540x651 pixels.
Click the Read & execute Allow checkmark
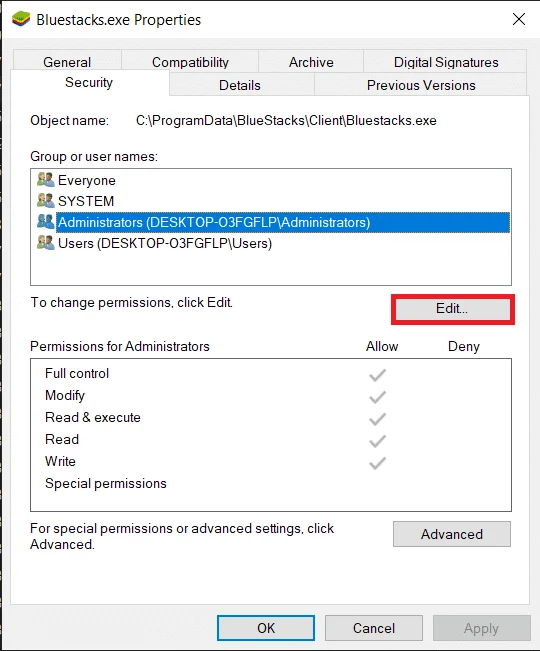[377, 419]
